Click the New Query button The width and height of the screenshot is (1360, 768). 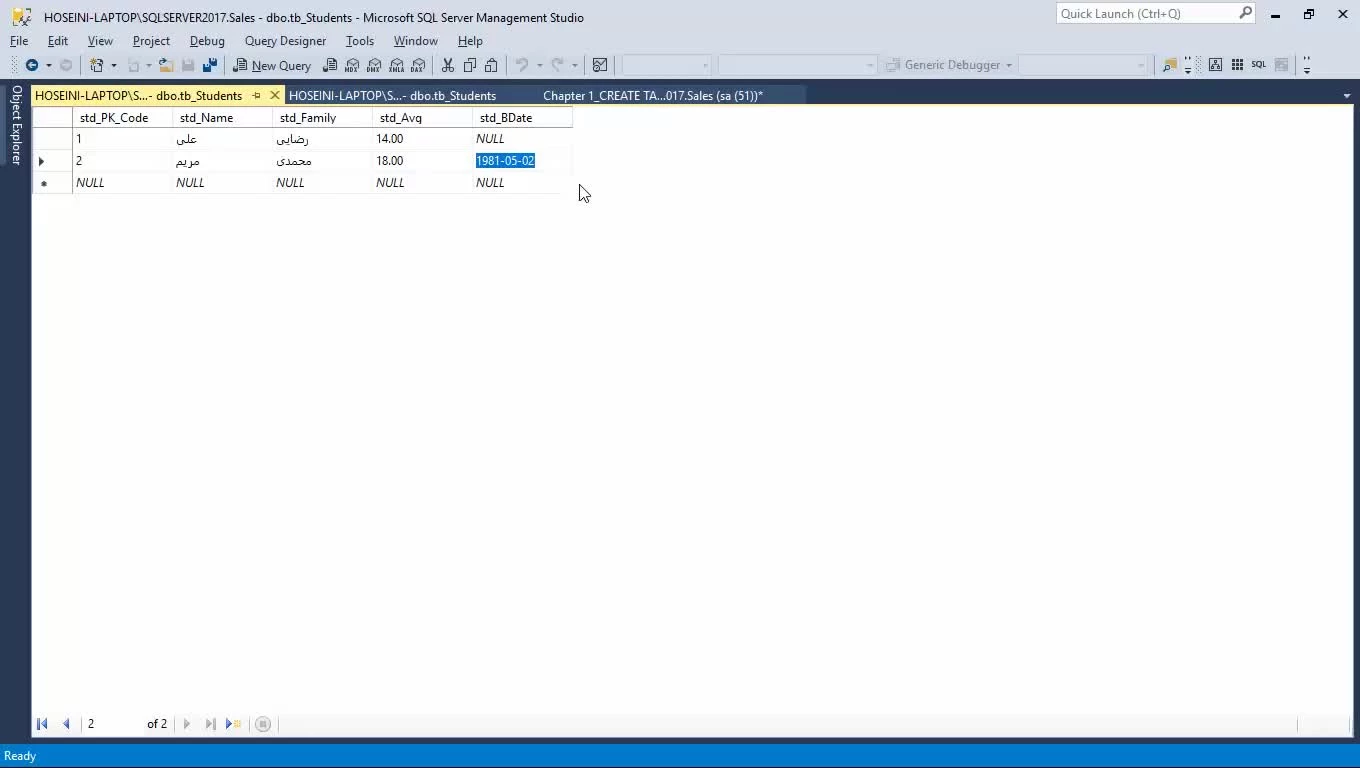272,65
